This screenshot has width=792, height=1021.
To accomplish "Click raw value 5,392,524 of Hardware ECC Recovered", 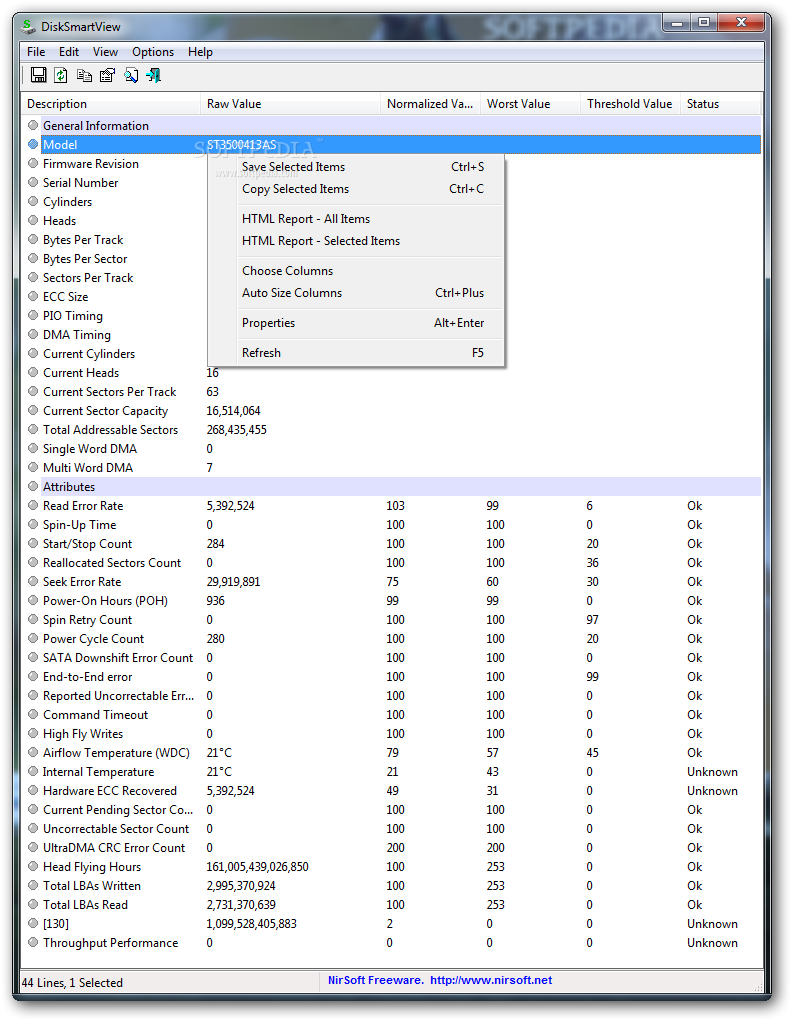I will pyautogui.click(x=231, y=790).
